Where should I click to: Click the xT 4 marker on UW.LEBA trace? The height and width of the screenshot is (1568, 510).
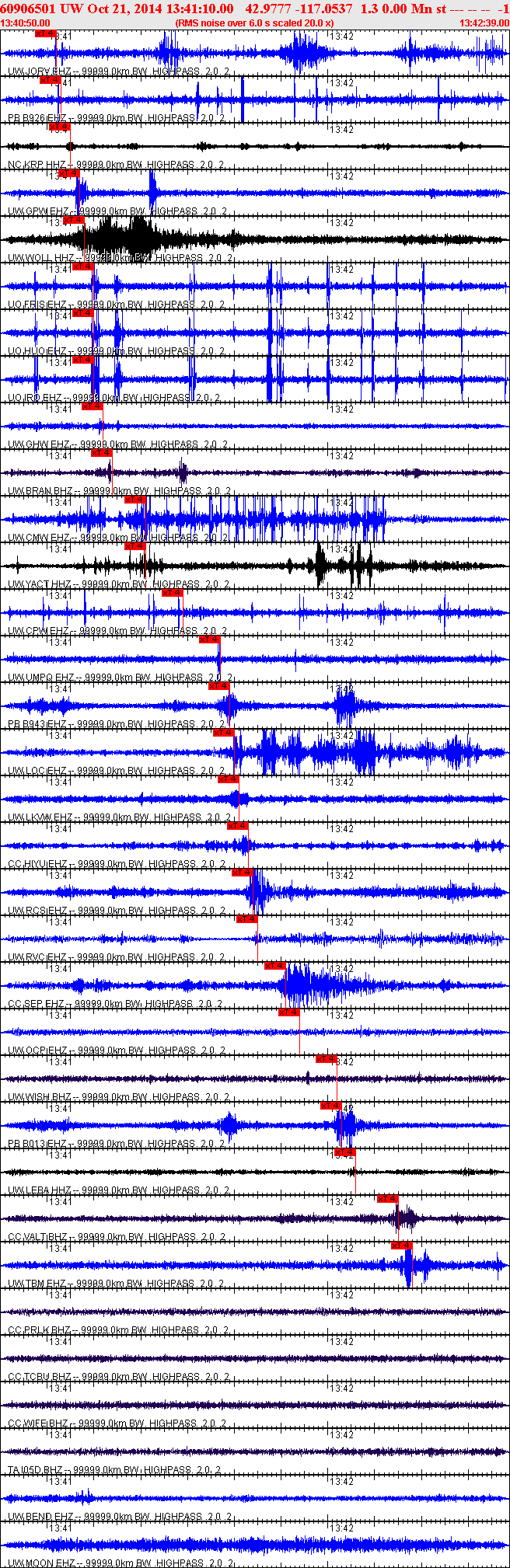tap(345, 1152)
